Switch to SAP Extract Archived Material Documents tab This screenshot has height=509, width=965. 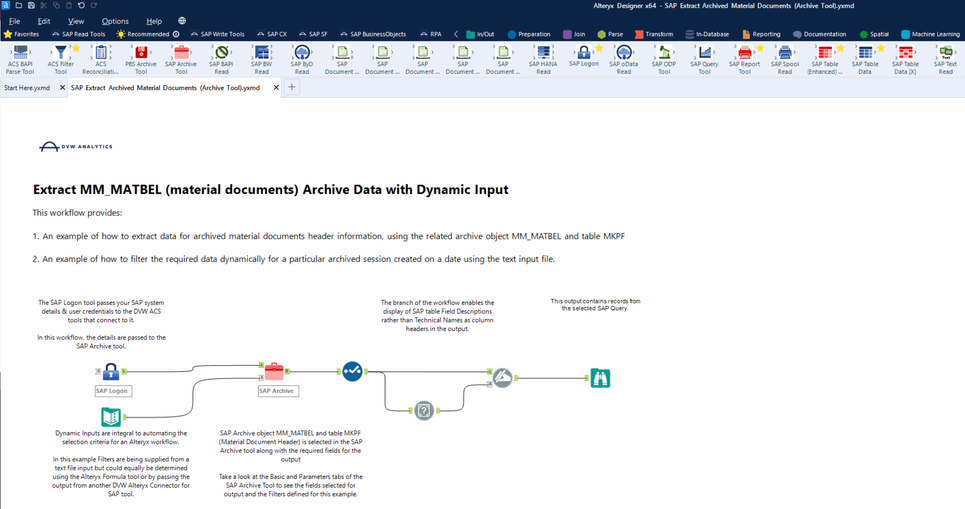point(165,87)
